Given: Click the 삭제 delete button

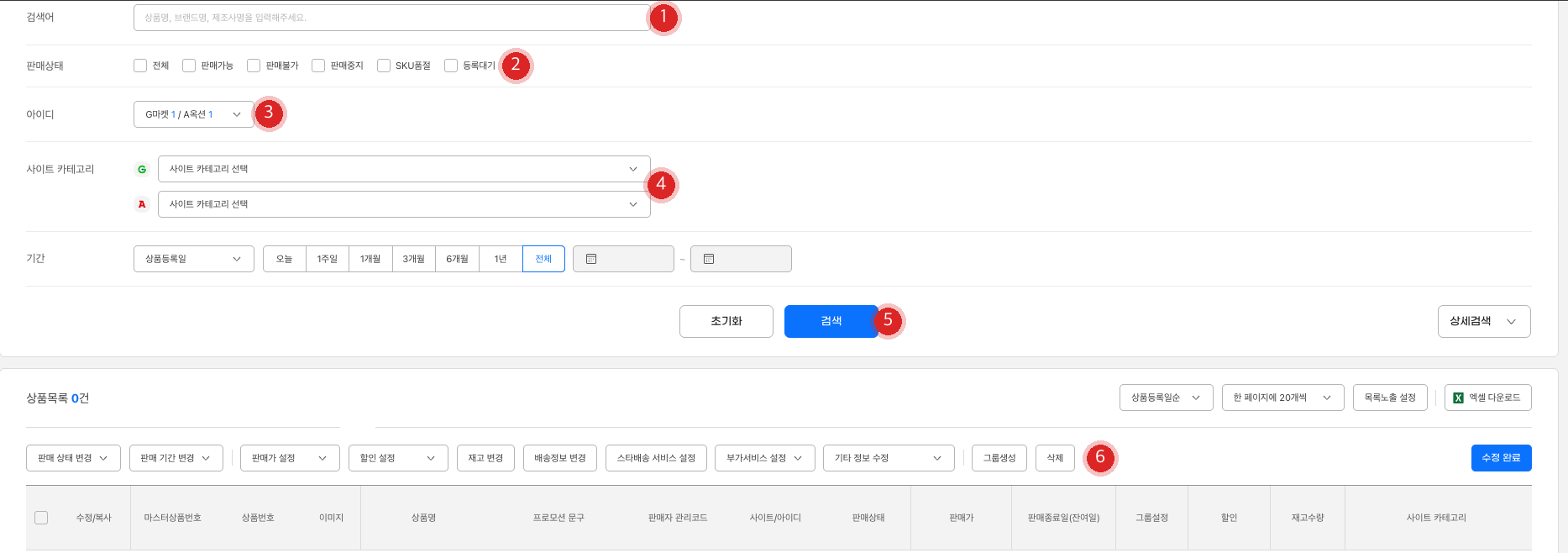Looking at the screenshot, I should (1055, 458).
